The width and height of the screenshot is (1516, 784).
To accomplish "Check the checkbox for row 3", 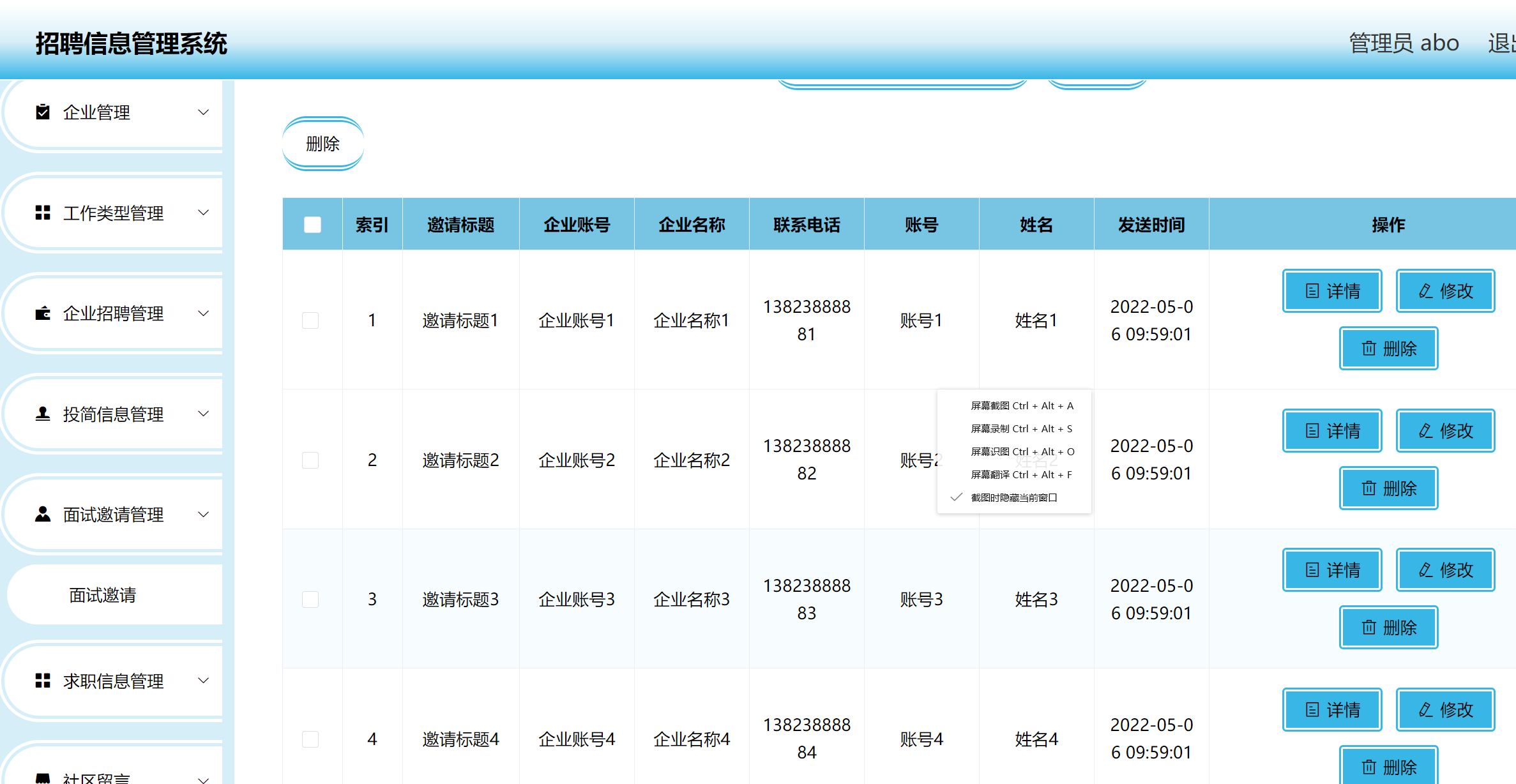I will 310,599.
